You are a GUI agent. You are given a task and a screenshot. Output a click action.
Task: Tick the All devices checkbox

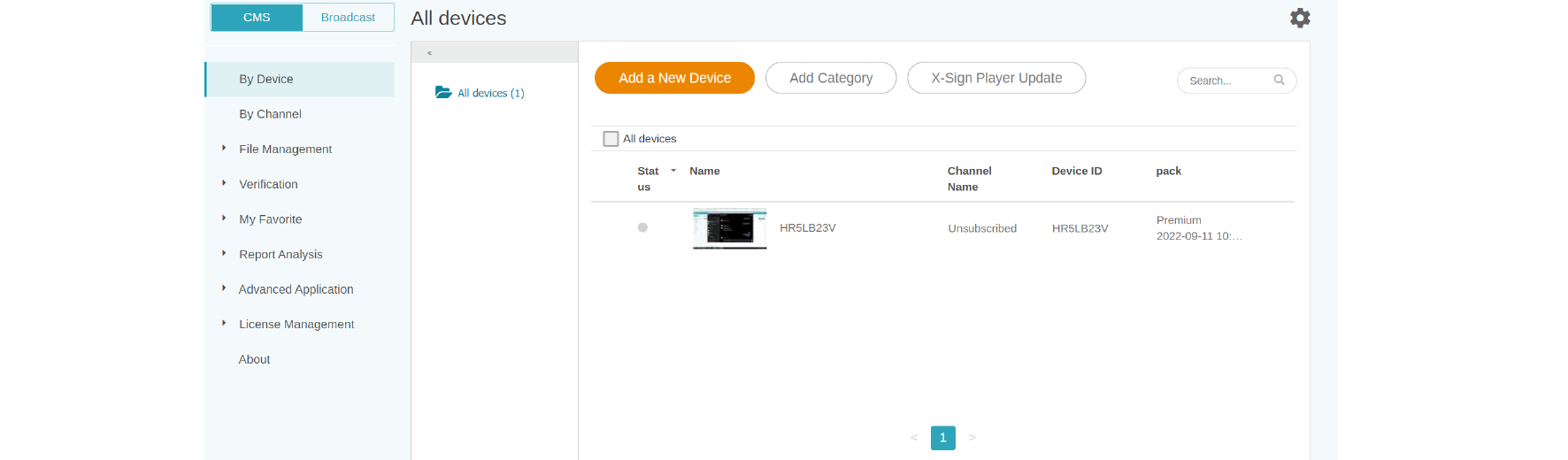coord(611,139)
